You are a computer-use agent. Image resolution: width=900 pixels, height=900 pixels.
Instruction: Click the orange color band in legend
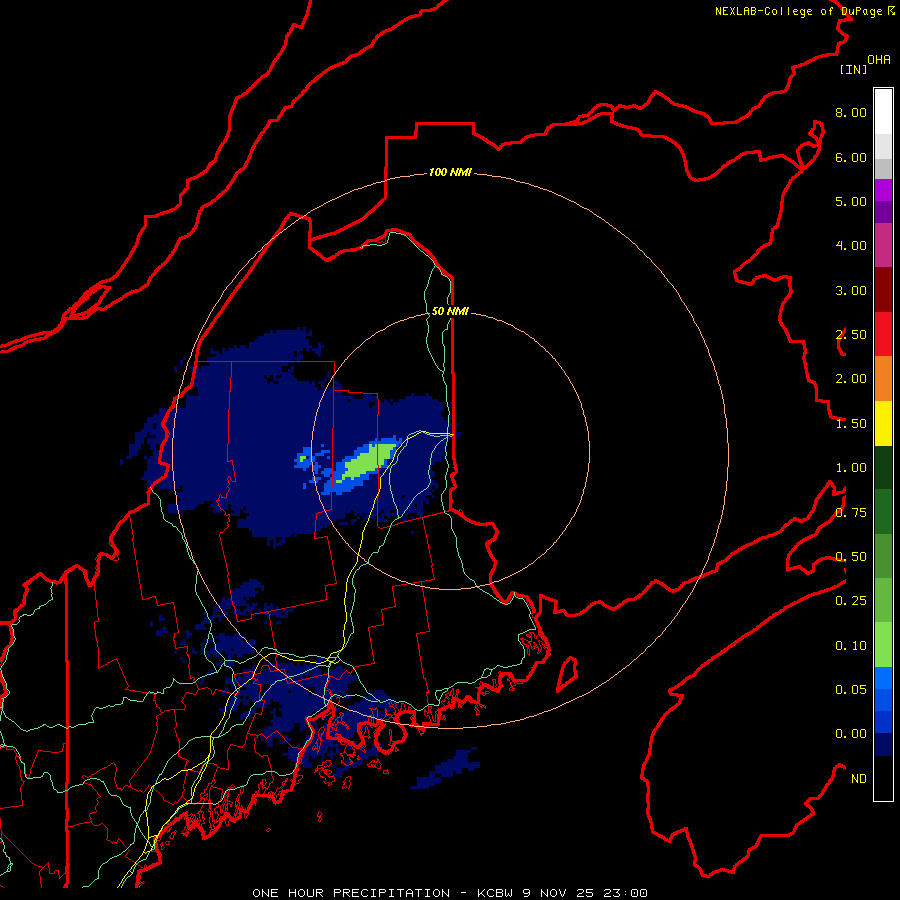click(883, 379)
